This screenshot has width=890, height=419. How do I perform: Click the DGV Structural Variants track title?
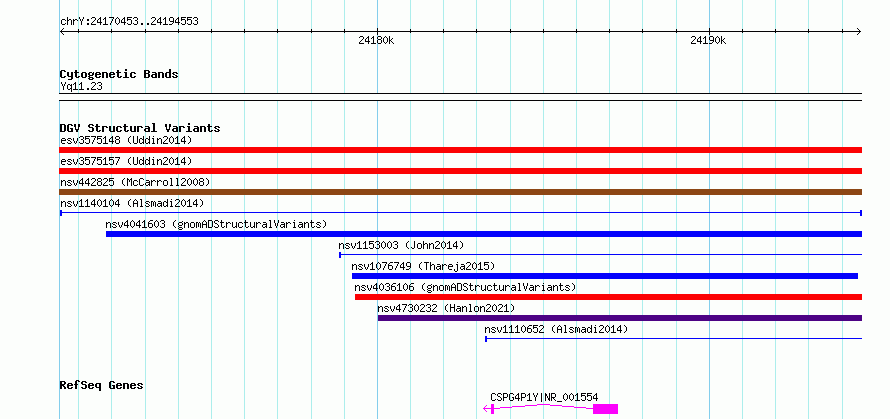[140, 128]
